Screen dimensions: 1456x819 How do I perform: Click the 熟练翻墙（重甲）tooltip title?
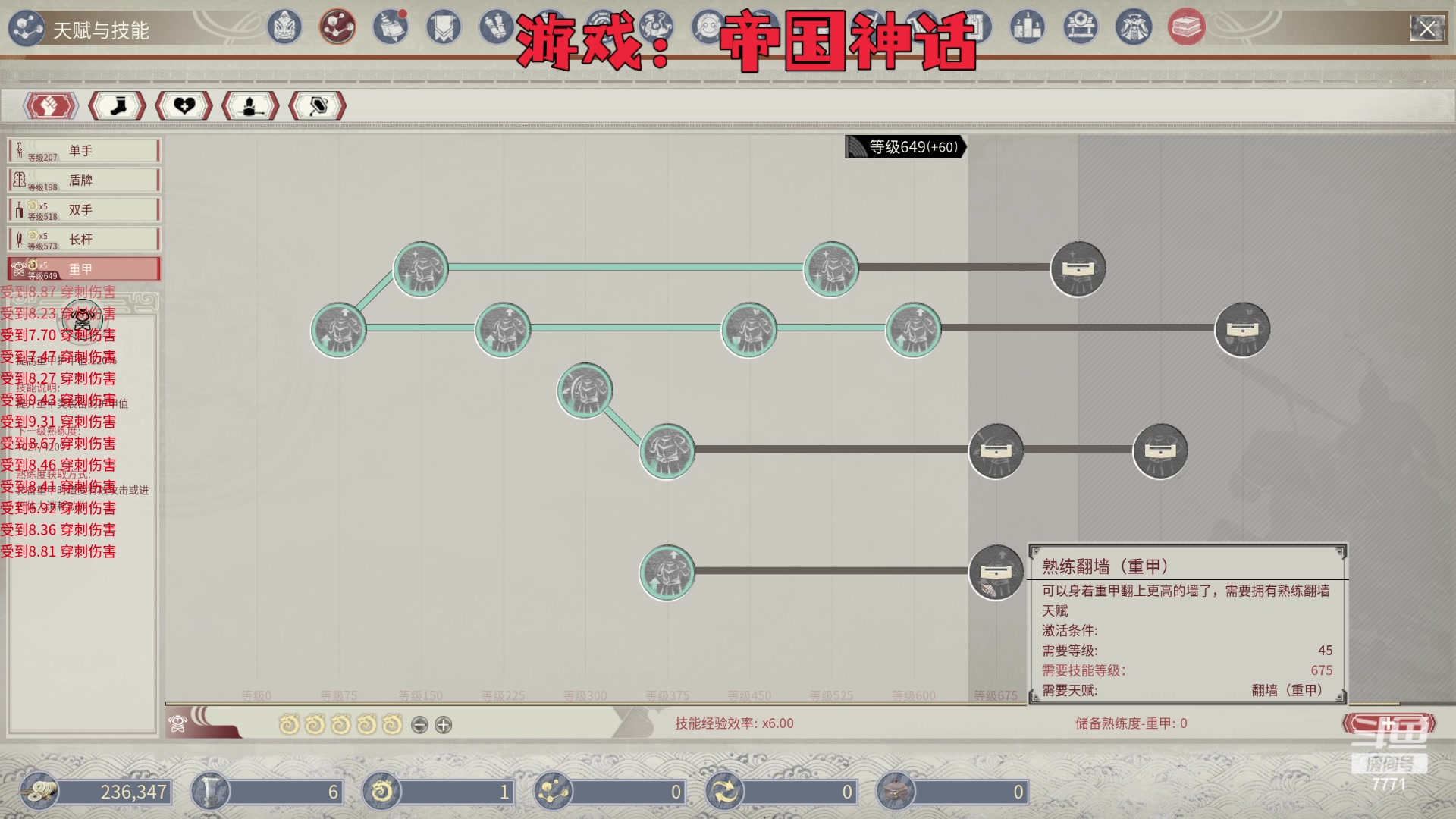tap(1105, 566)
